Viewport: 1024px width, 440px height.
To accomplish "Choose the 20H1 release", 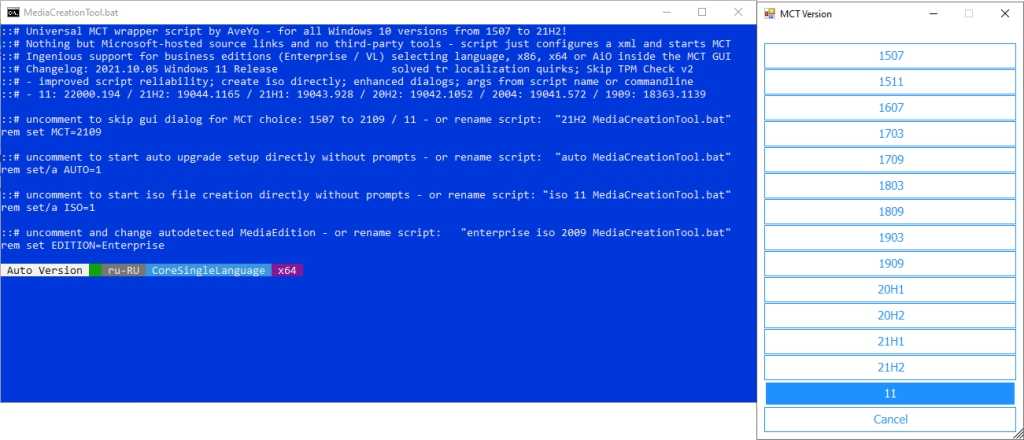I will click(891, 290).
